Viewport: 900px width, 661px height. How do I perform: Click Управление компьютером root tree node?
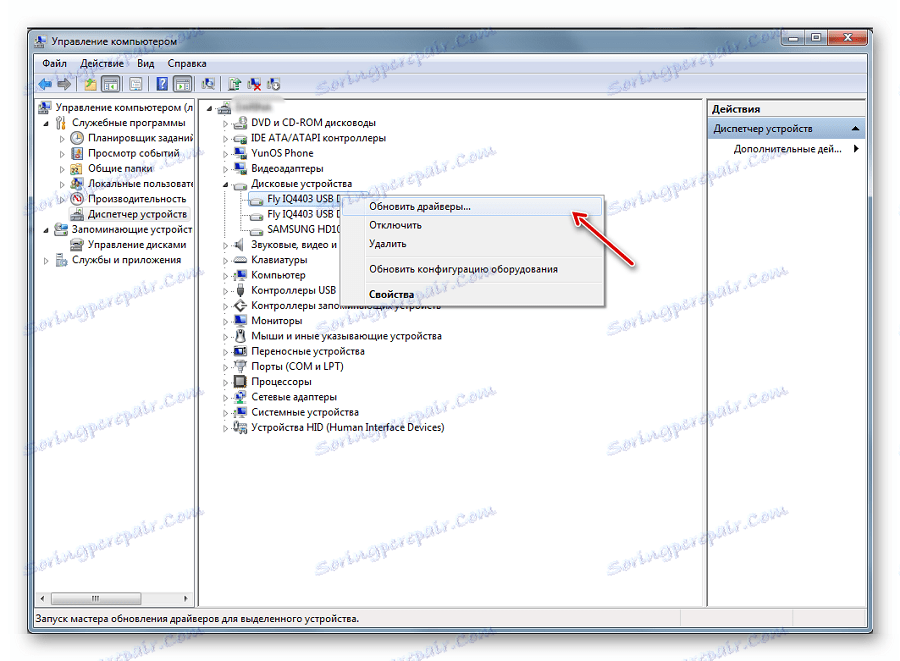(x=124, y=107)
